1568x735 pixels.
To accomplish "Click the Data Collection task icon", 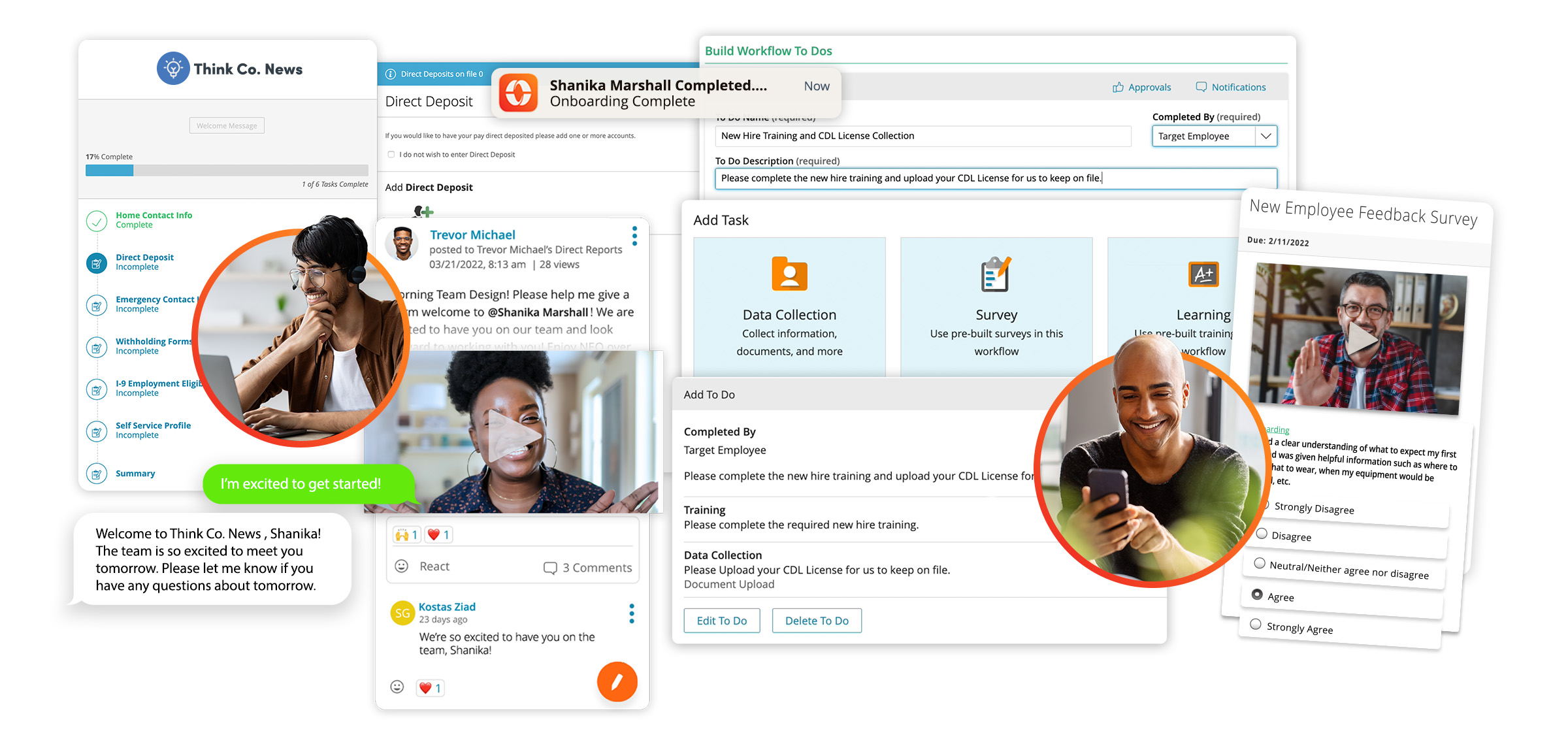I will (789, 274).
